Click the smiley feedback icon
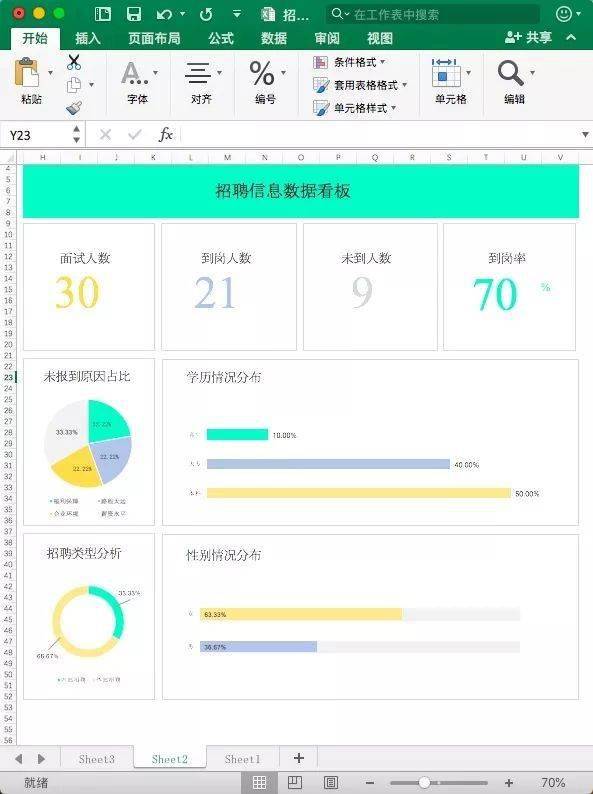Image resolution: width=593 pixels, height=794 pixels. pos(564,14)
